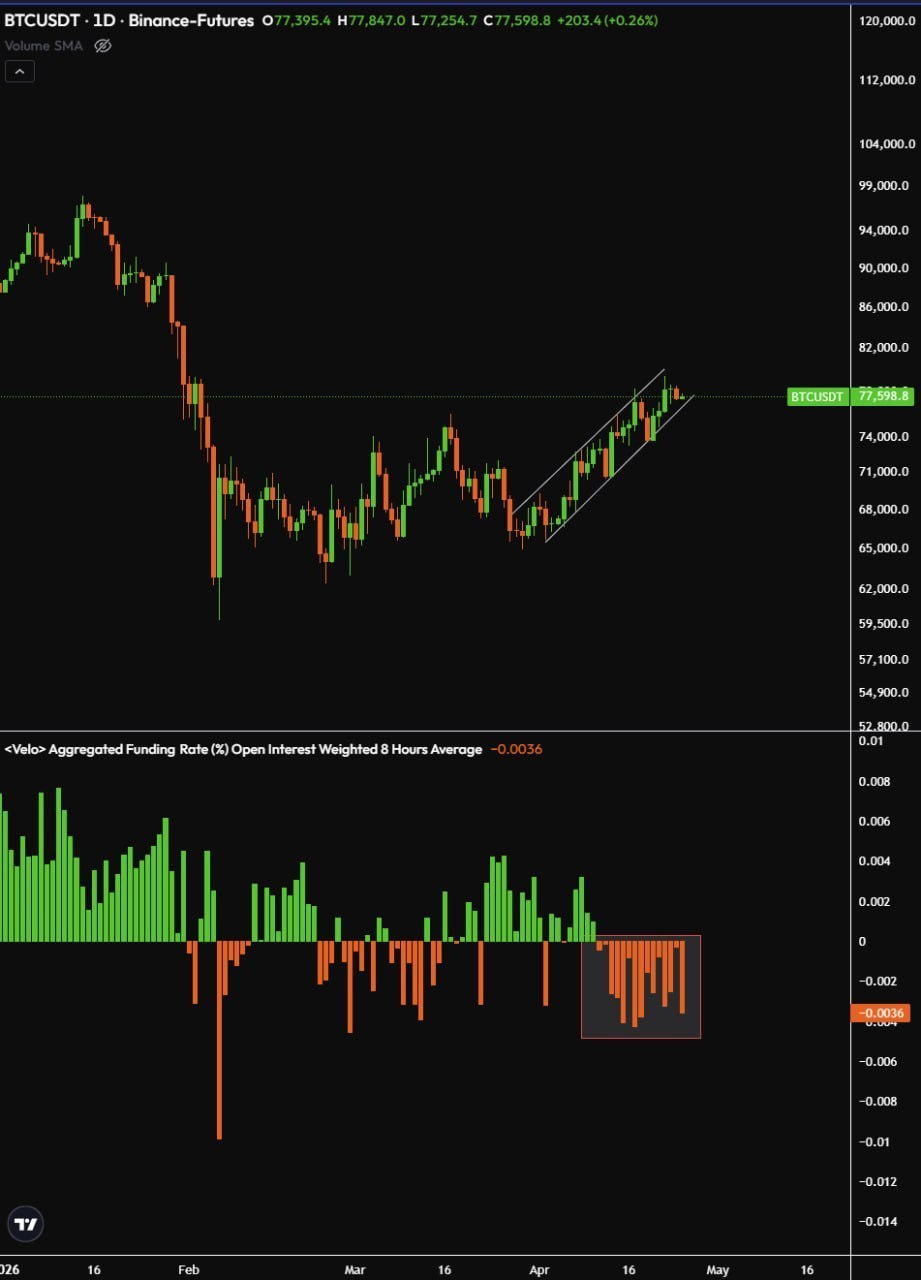Click the orange -0.0036 funding rate tag
The width and height of the screenshot is (921, 1280).
click(x=880, y=1014)
